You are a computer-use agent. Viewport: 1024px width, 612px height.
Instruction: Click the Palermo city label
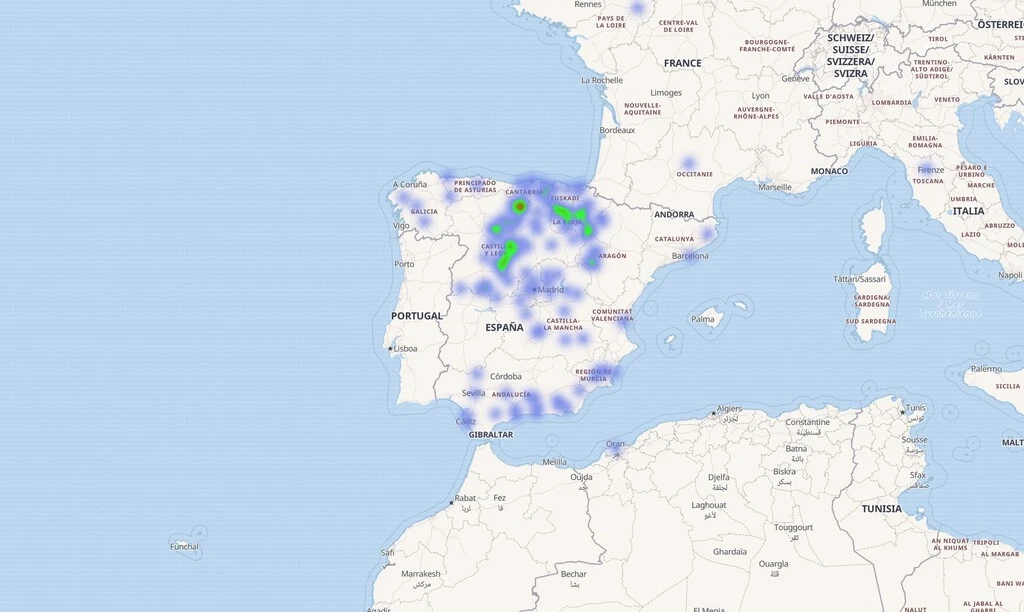click(x=986, y=369)
